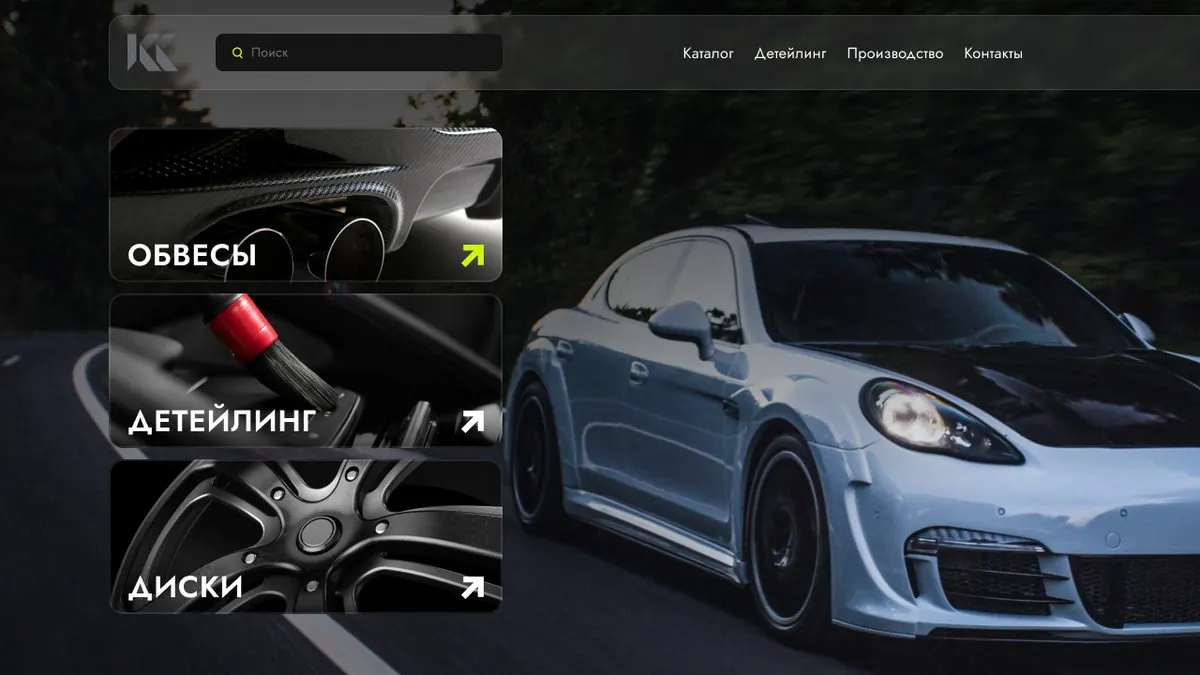
Task: Click the green arrow on the ОБВЕСЫ card
Action: (472, 256)
